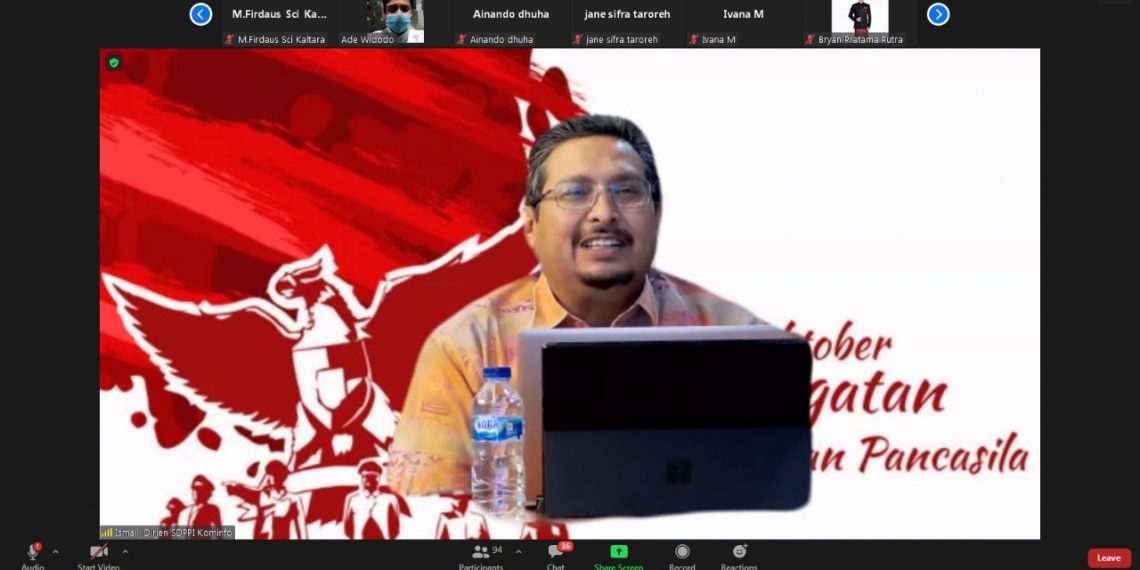The image size is (1140, 570).
Task: Expand video options arrow next to camera
Action: pos(125,552)
